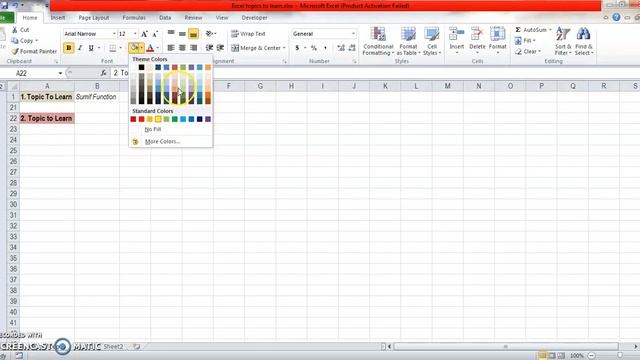
Task: Switch to the Developer tab
Action: tap(254, 18)
